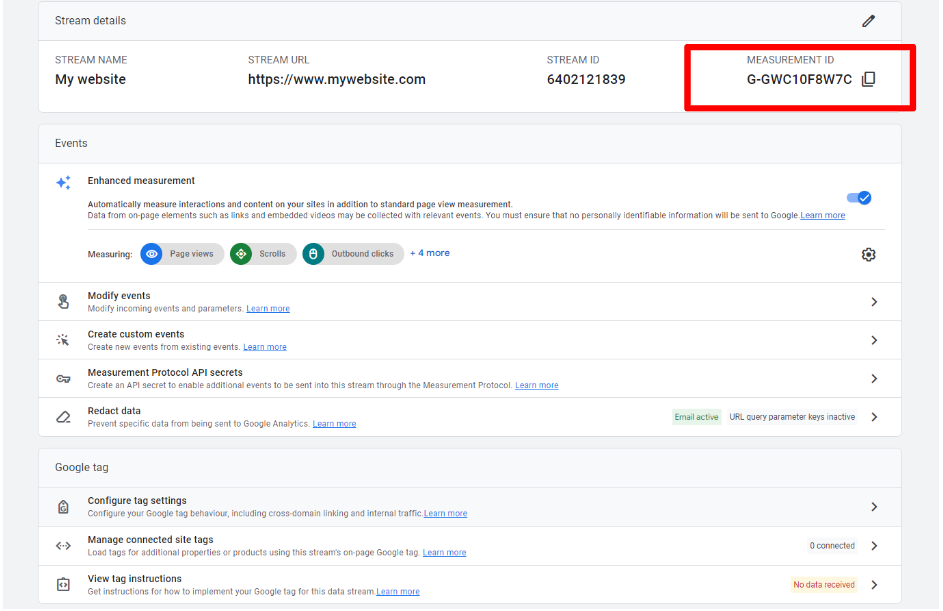Click the Measurement Protocol key icon
The height and width of the screenshot is (611, 943).
tap(64, 379)
